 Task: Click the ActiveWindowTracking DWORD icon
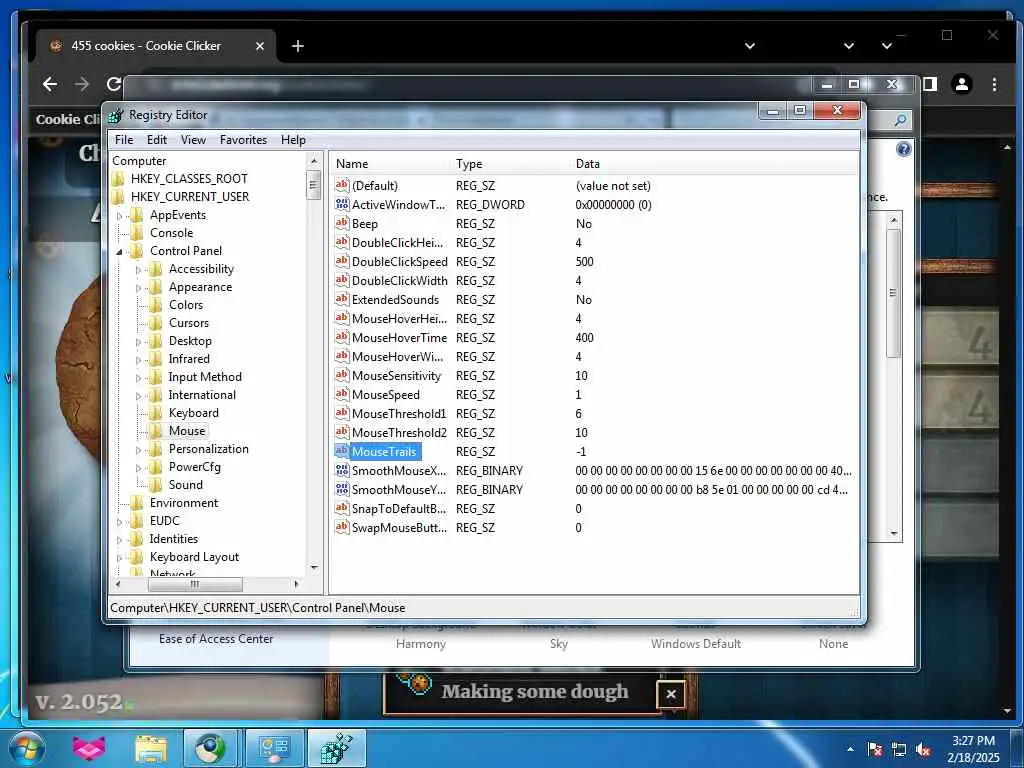tap(342, 204)
